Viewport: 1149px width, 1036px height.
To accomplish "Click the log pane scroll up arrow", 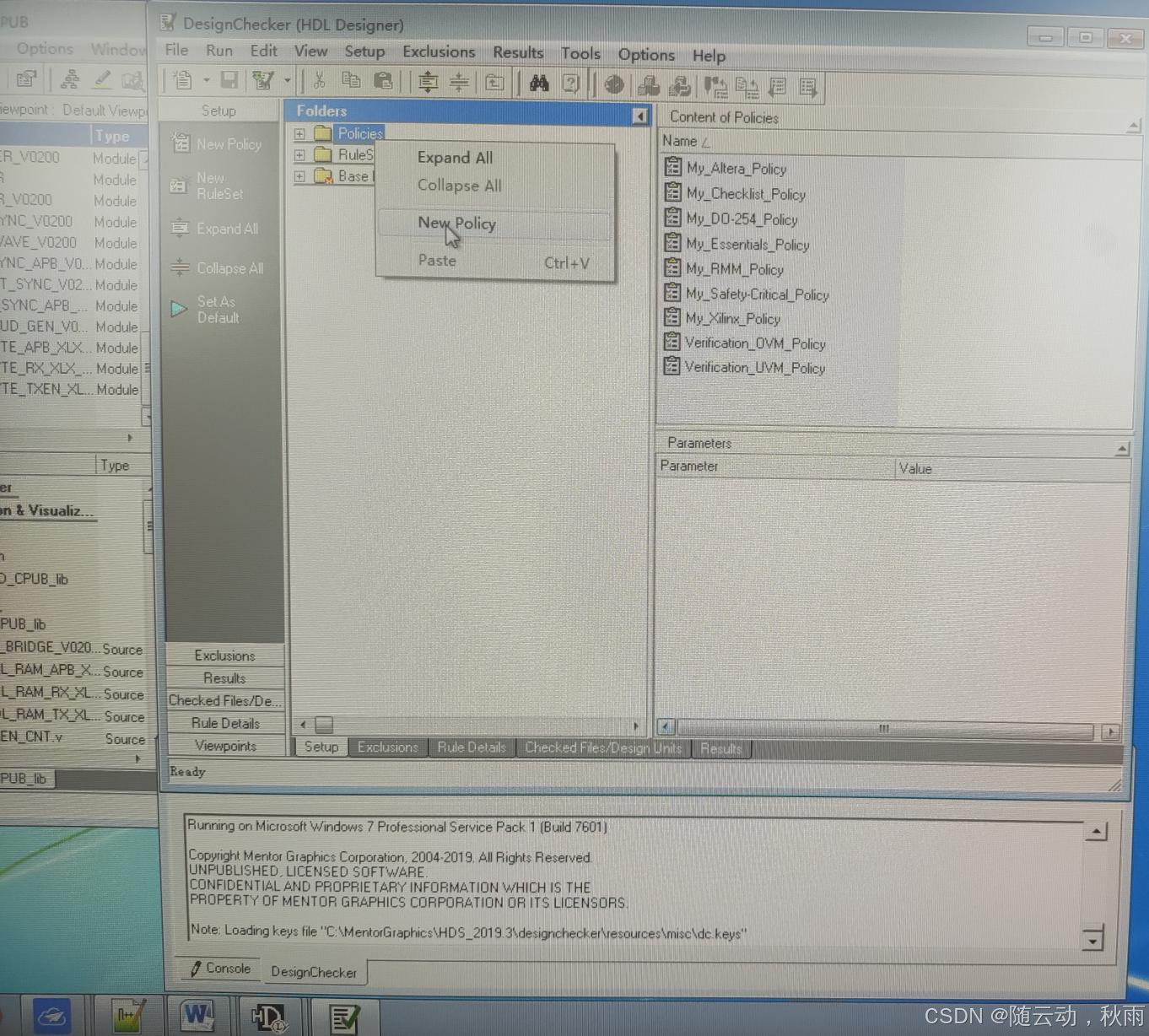I will coord(1096,832).
